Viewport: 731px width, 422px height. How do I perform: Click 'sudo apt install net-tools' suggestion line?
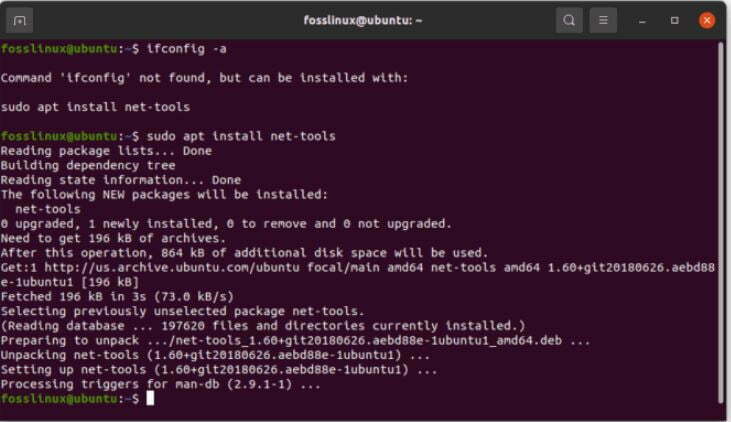pyautogui.click(x=95, y=107)
